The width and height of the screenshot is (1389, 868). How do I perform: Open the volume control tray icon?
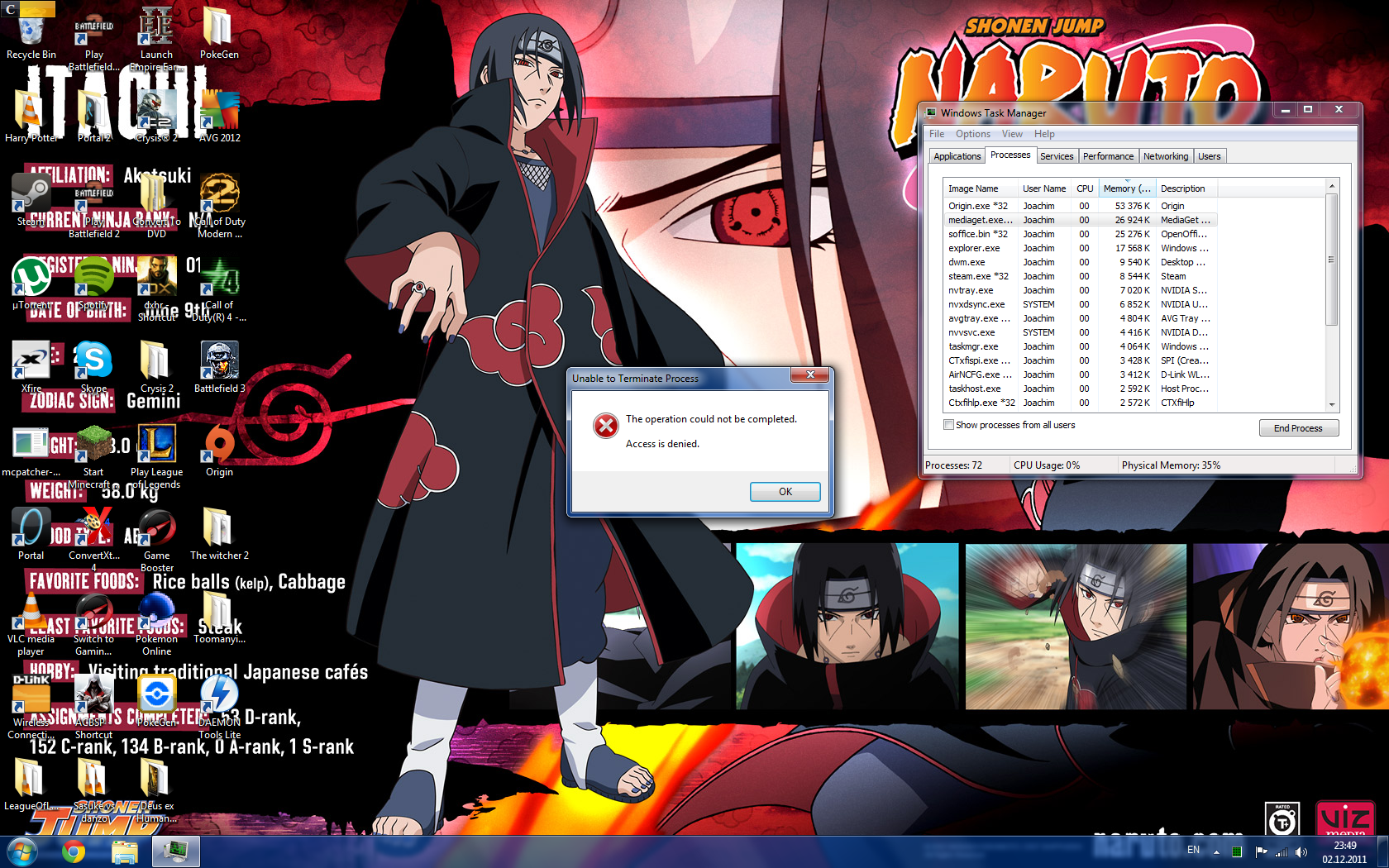1301,851
